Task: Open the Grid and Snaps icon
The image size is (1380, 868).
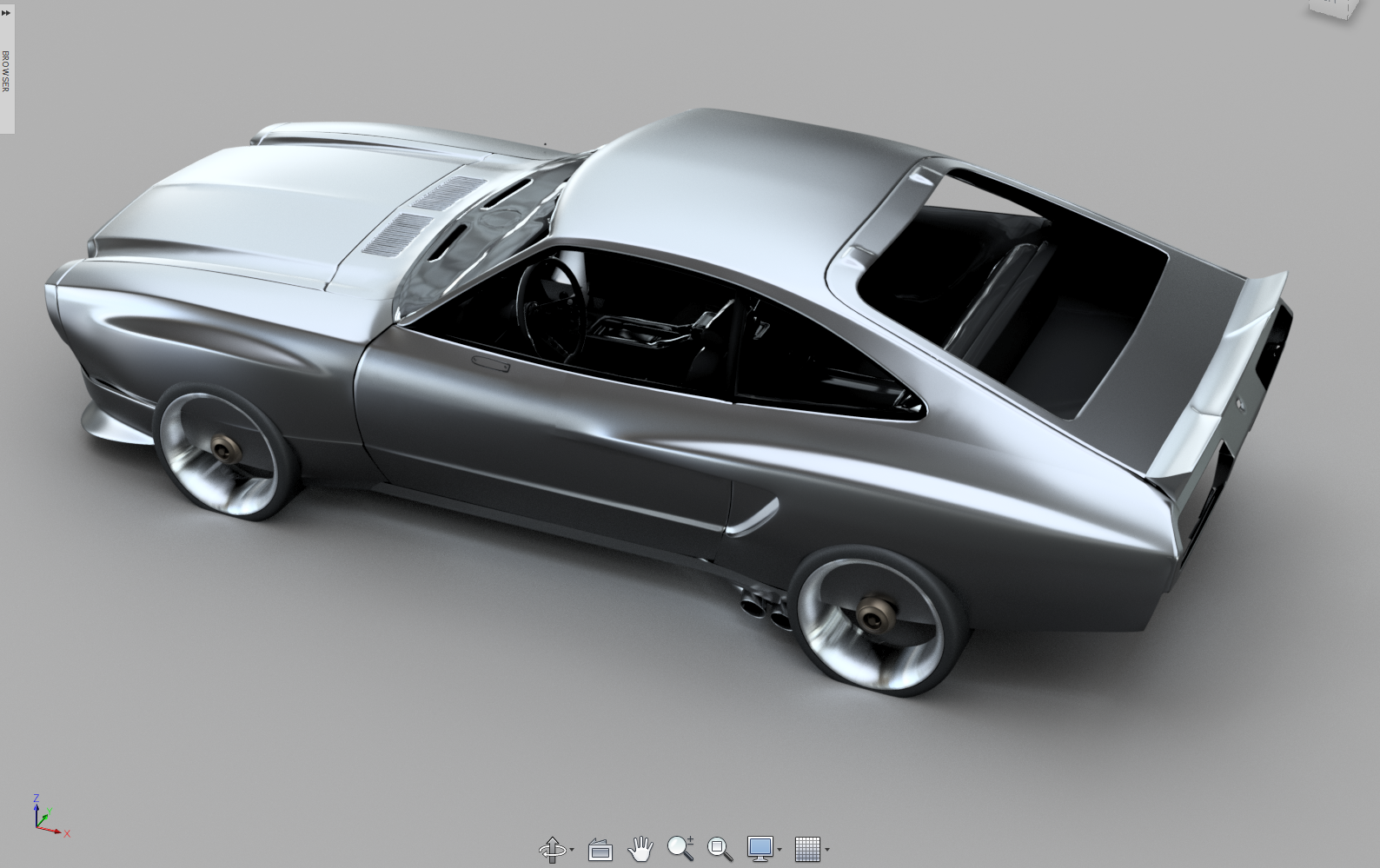Action: click(807, 849)
